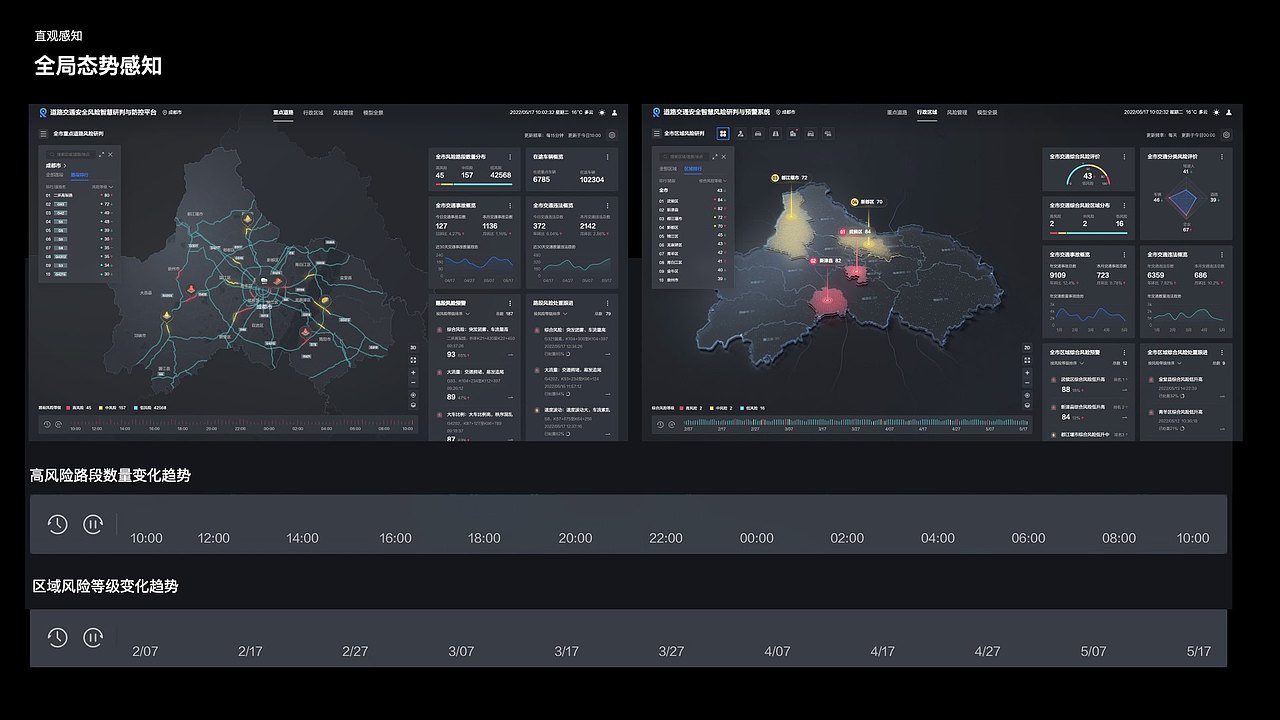Expand the search panel in left dashboard
The height and width of the screenshot is (720, 1280).
[101, 154]
